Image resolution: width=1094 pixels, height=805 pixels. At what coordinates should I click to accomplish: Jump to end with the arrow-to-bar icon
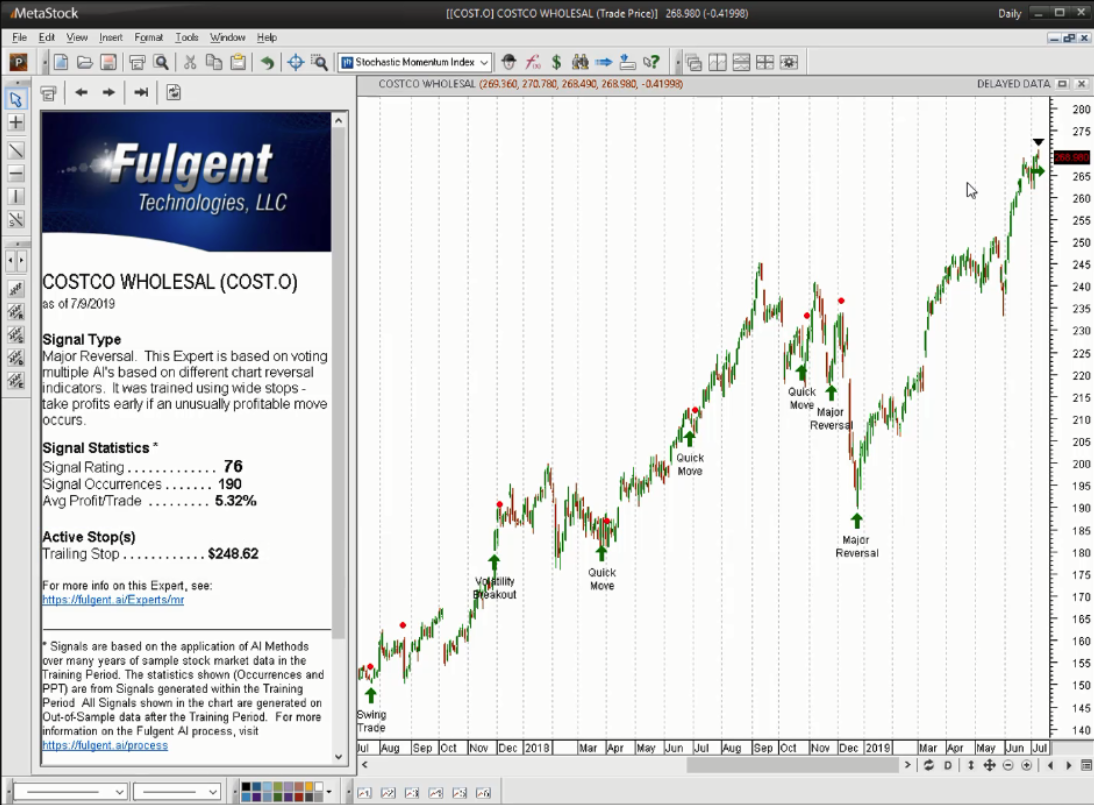coord(141,92)
